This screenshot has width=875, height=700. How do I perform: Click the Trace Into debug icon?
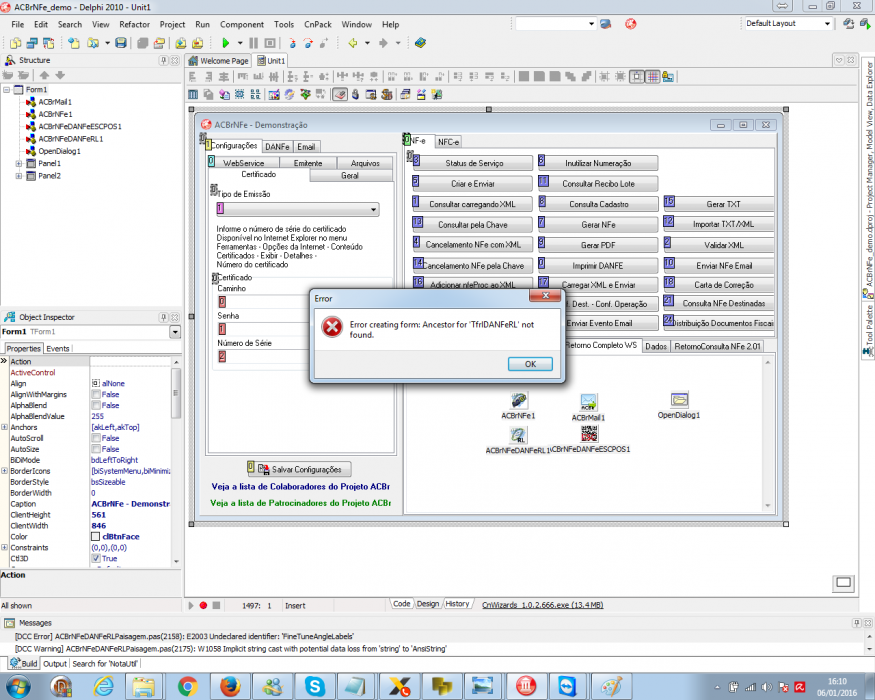(292, 43)
